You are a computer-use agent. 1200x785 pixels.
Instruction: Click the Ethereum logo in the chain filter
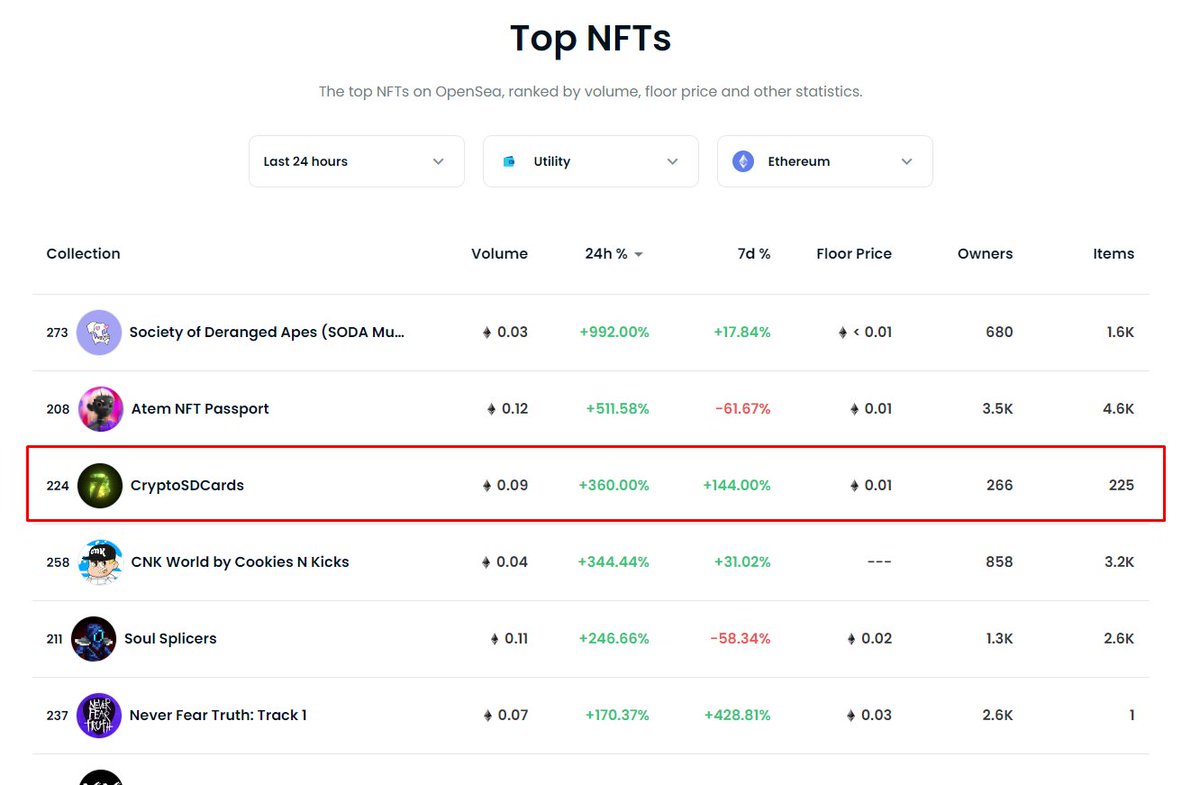tap(743, 161)
